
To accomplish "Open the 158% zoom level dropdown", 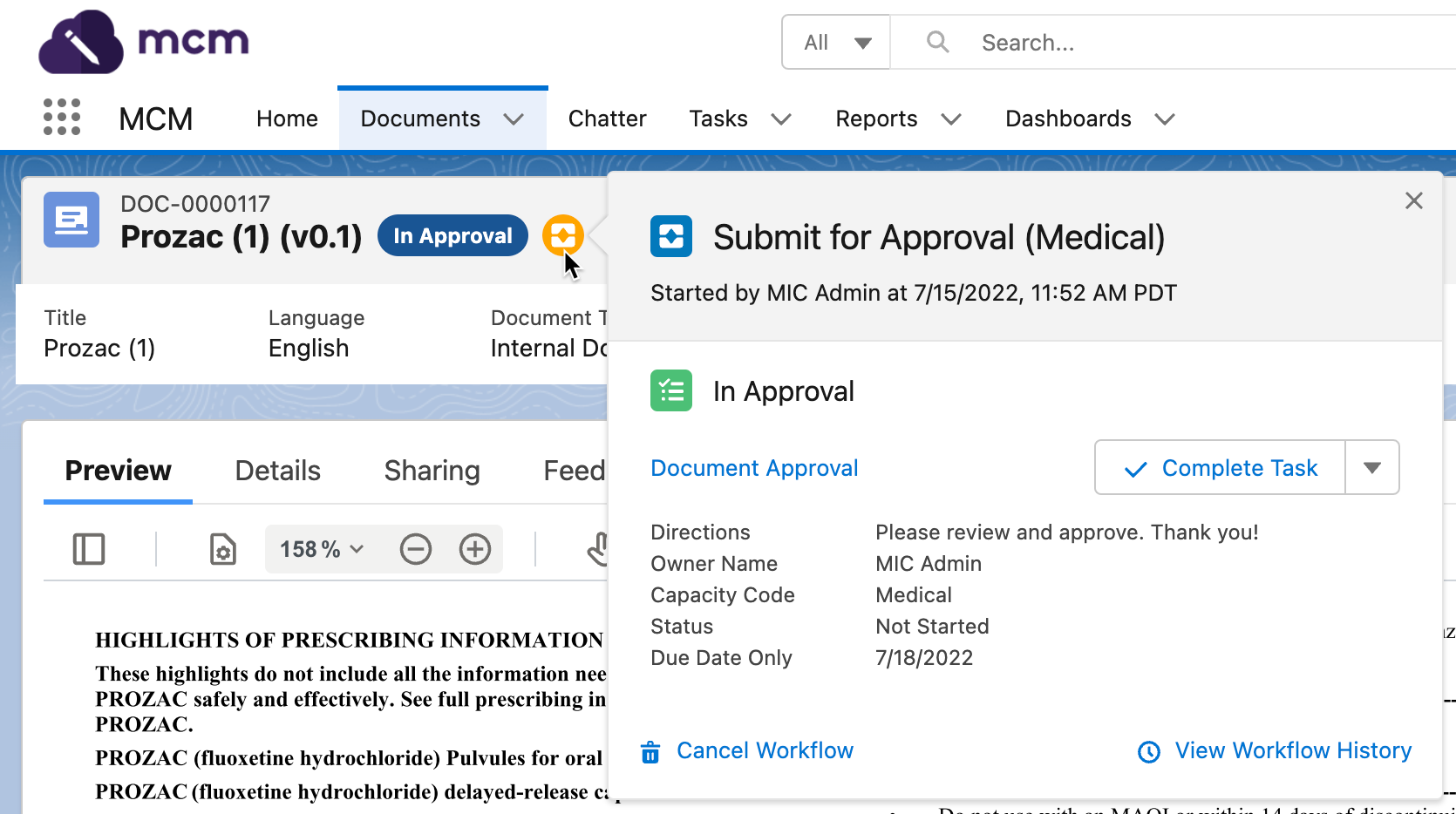I will click(x=321, y=550).
